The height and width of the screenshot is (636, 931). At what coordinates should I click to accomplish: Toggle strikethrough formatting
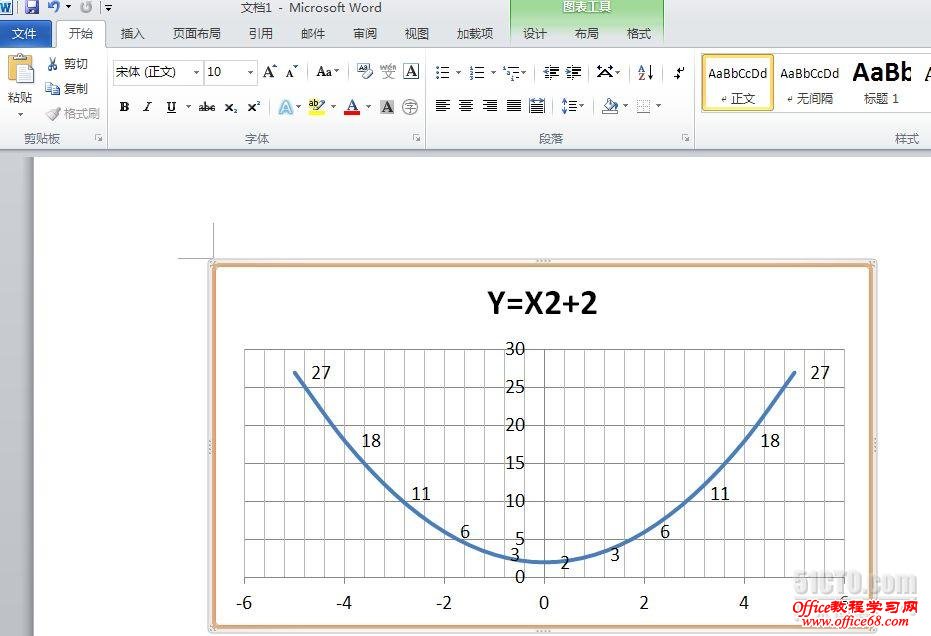coord(206,107)
